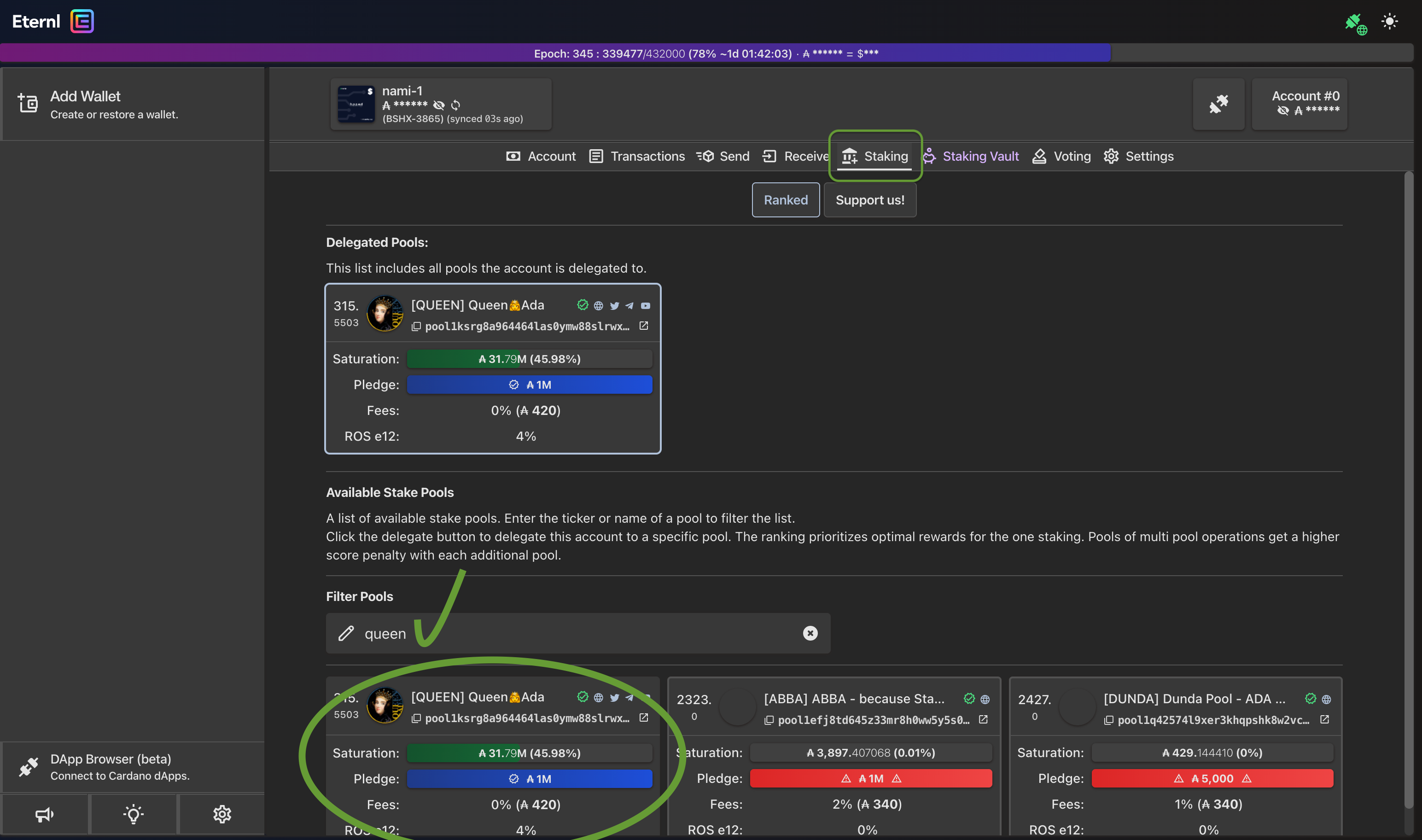Open the DUNDA pool external link icon
This screenshot has width=1422, height=840.
click(1325, 719)
